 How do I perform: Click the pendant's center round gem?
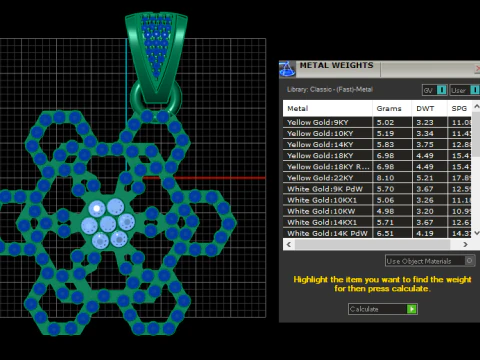[x=108, y=224]
